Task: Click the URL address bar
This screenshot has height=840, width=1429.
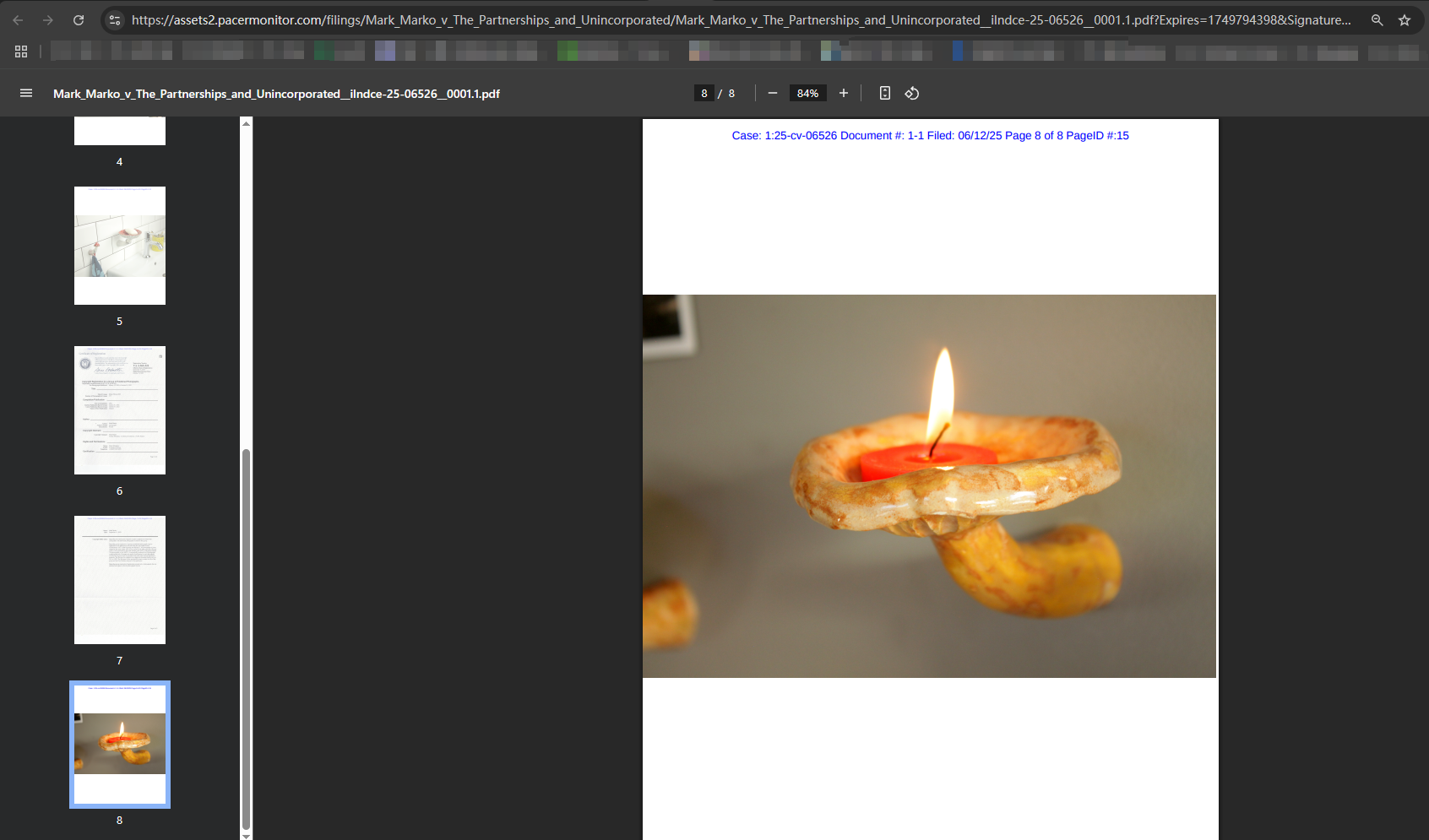Action: [741, 20]
